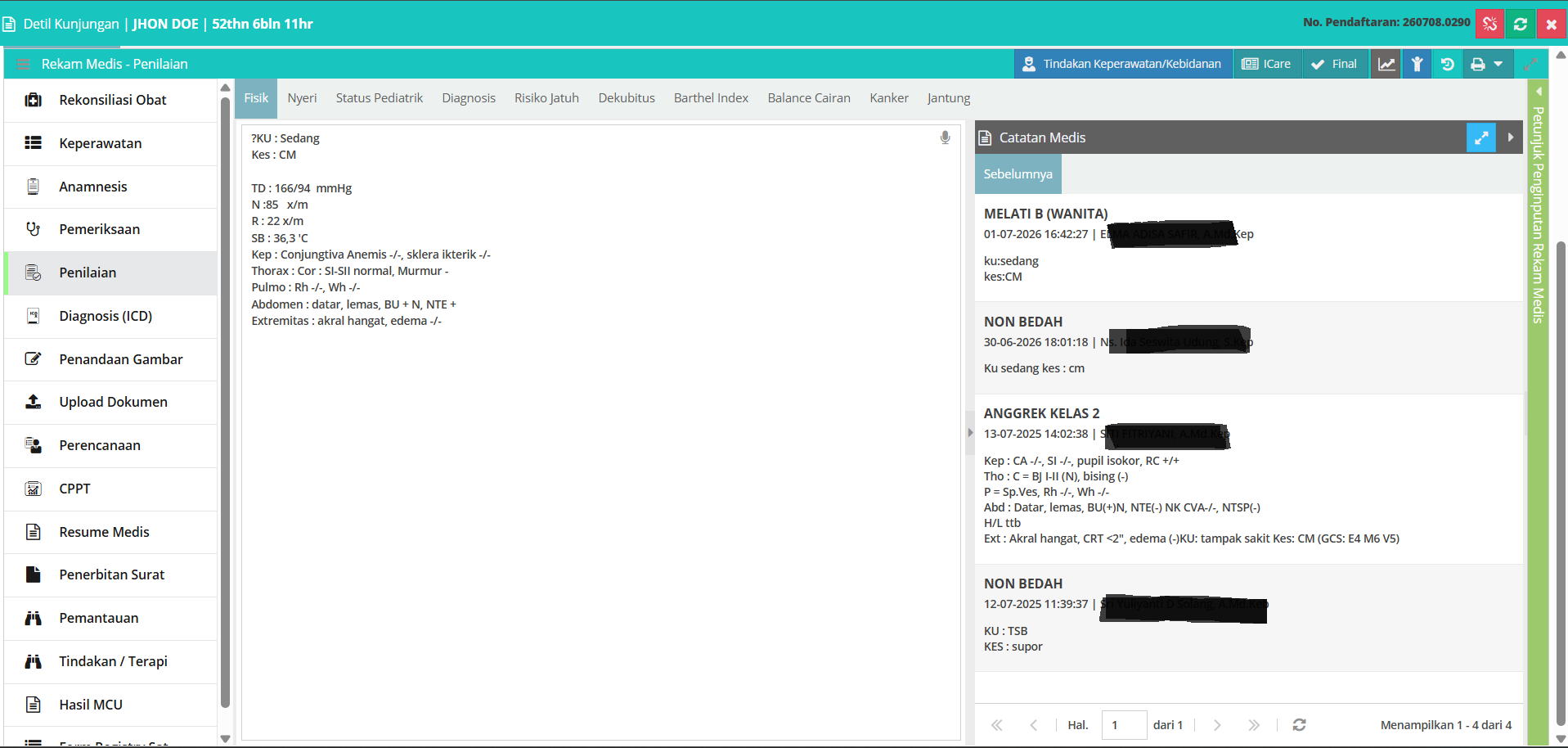Toggle the Rekam Medis menu hamburger icon
This screenshot has height=748, width=1568.
click(23, 64)
